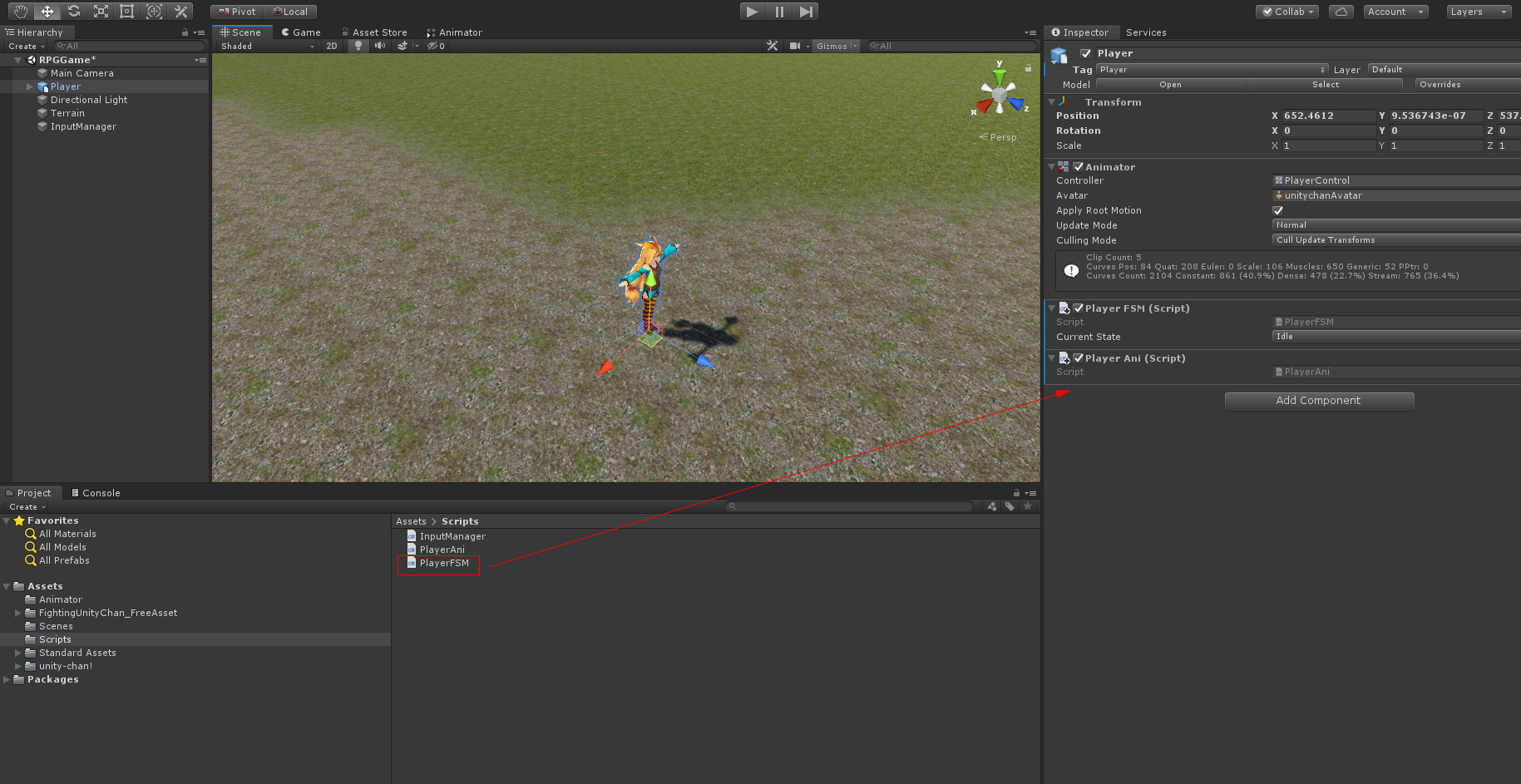Step one frame forward

806,11
